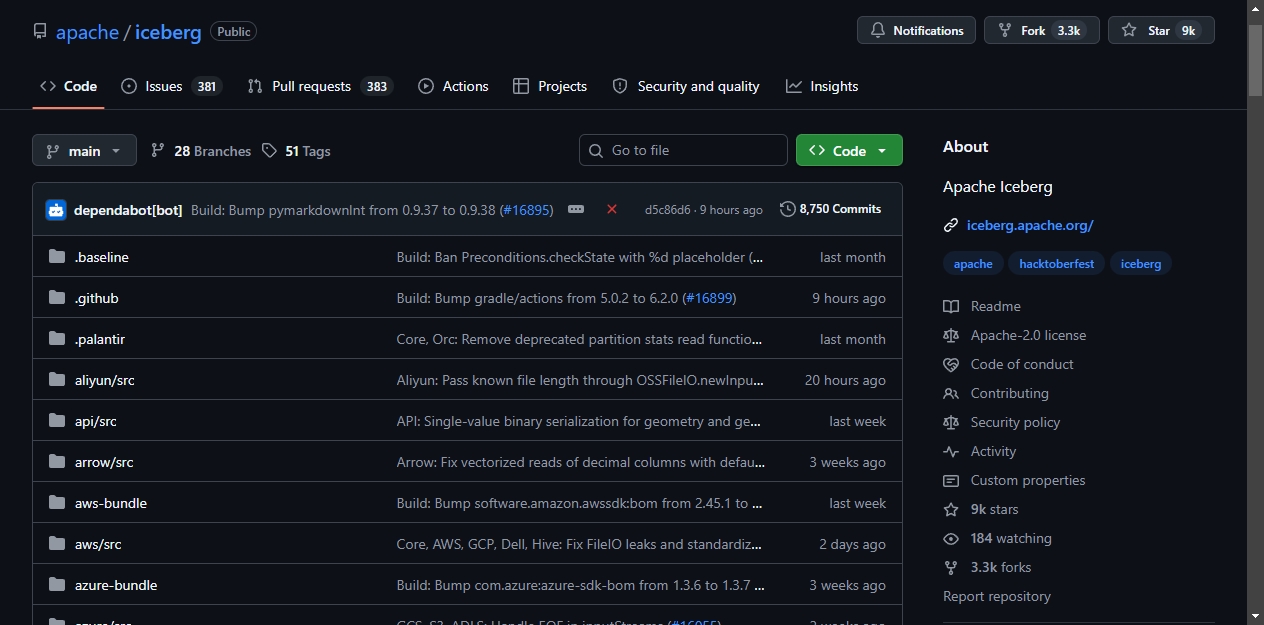The width and height of the screenshot is (1264, 625).
Task: Click the api/src folder icon
Action: pos(57,421)
